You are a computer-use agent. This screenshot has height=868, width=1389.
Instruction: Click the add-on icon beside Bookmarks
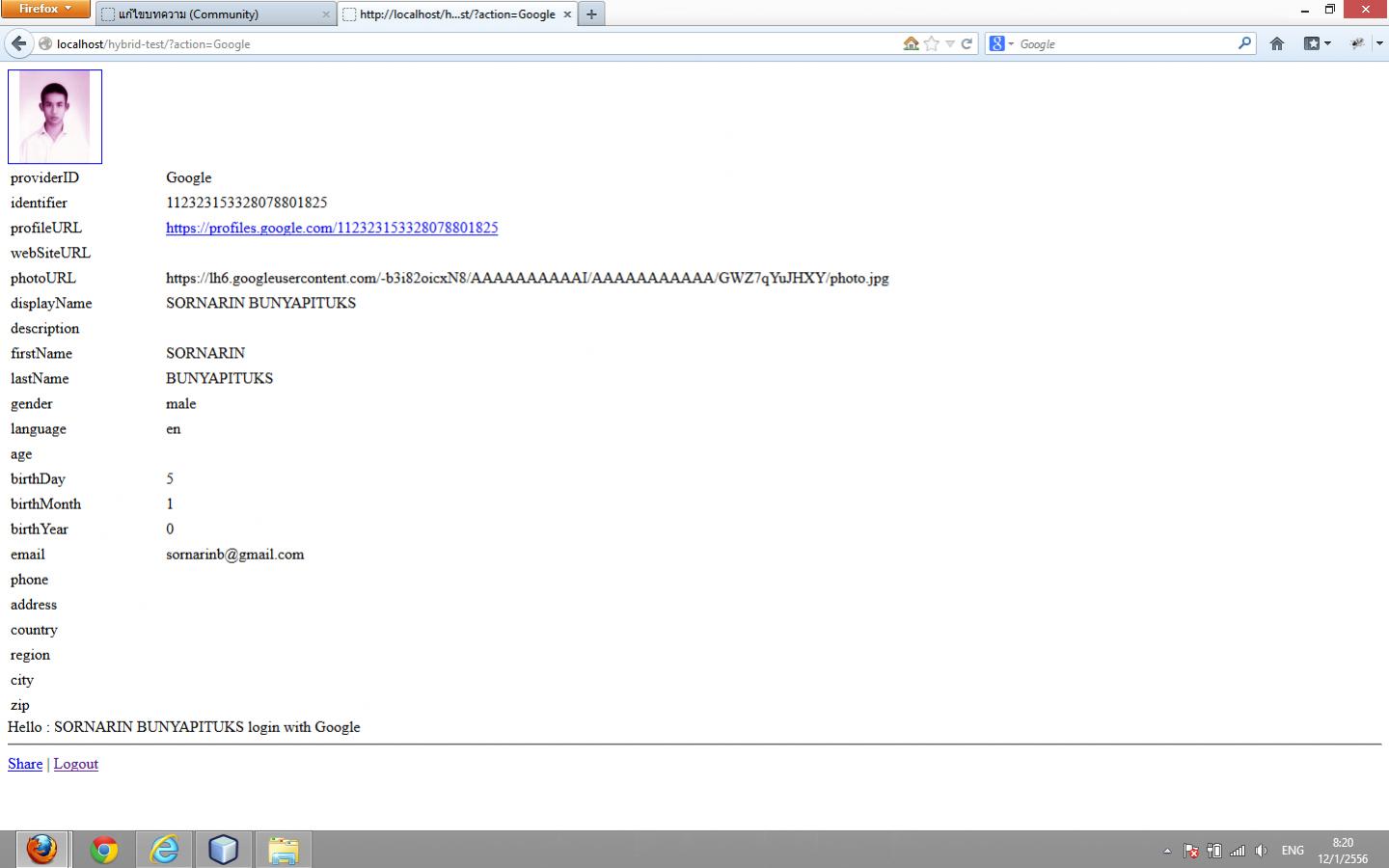coord(1358,43)
